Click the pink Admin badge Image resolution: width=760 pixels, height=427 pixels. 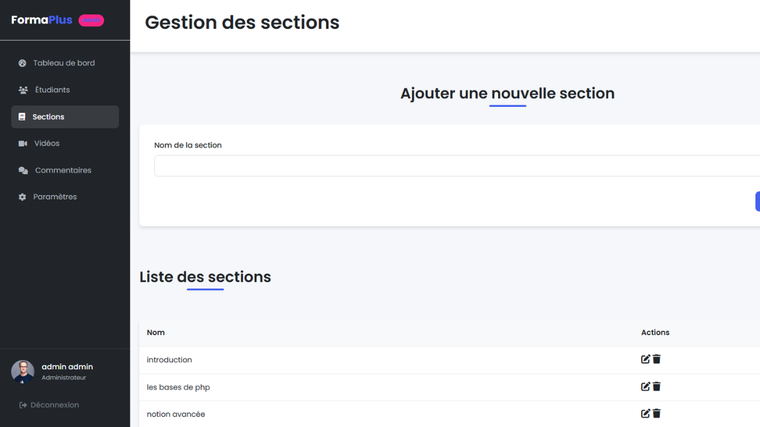(91, 20)
